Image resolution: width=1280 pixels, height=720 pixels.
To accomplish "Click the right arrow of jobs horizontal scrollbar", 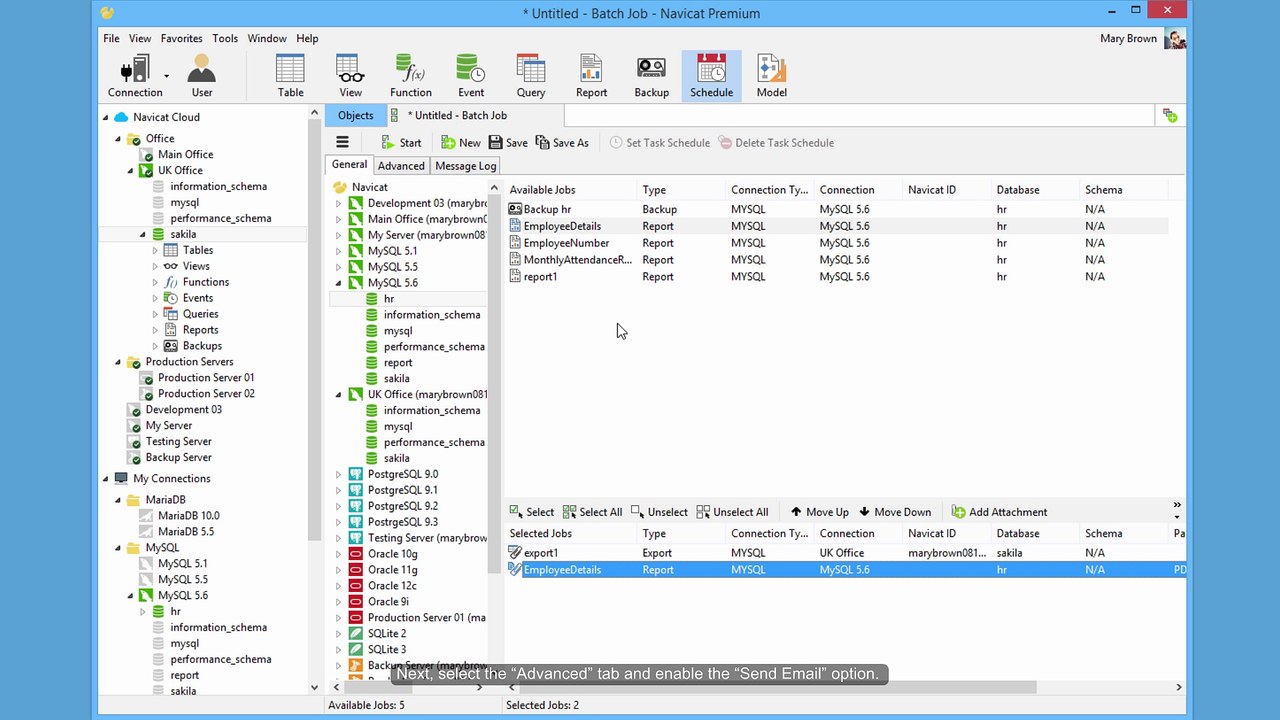I will 1178,687.
